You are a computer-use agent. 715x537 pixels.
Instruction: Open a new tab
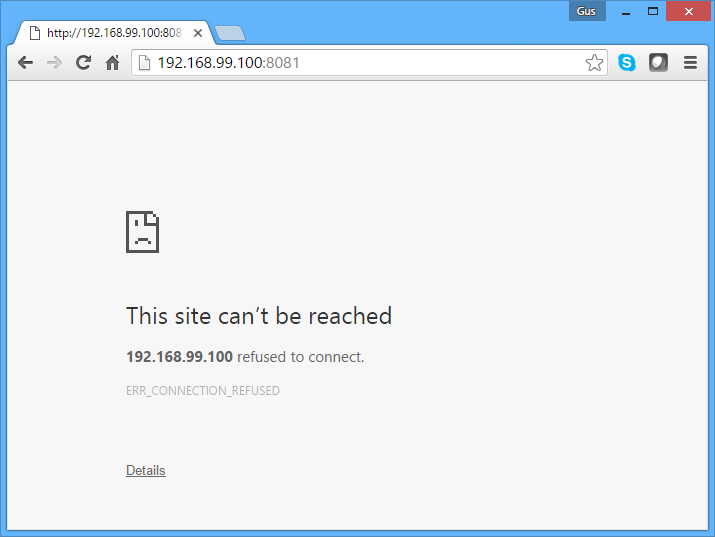(230, 34)
